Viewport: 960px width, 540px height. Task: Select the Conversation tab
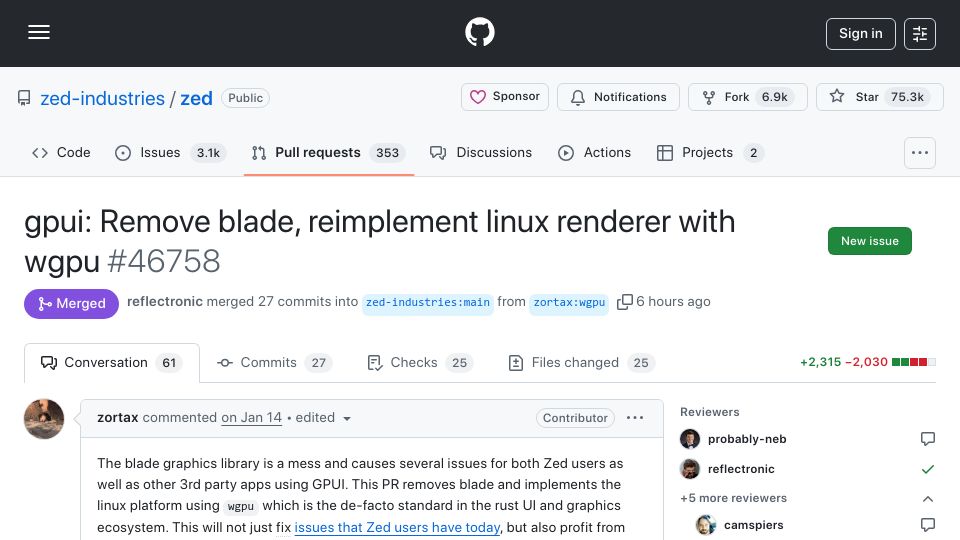[x=111, y=363]
